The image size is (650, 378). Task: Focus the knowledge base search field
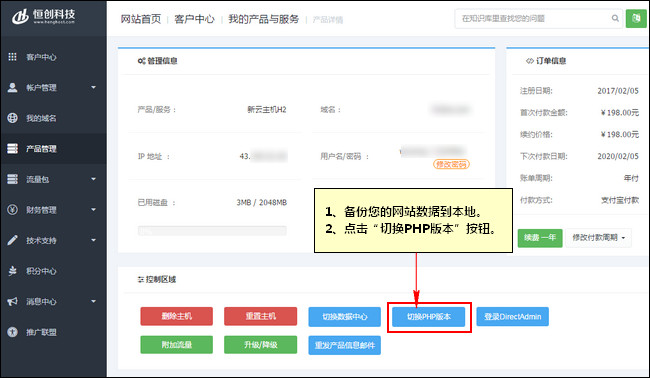click(533, 19)
